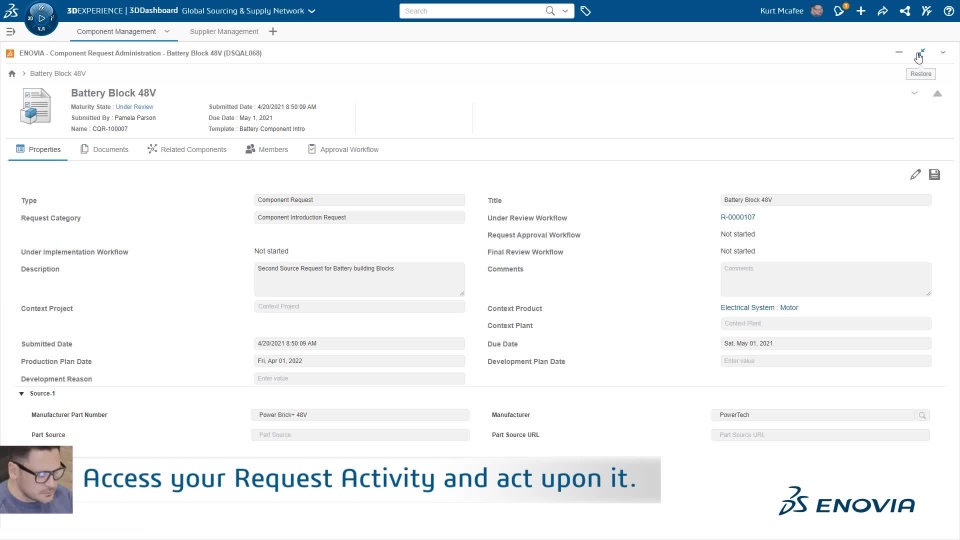
Task: Switch to Supplier Management tab
Action: 224,31
